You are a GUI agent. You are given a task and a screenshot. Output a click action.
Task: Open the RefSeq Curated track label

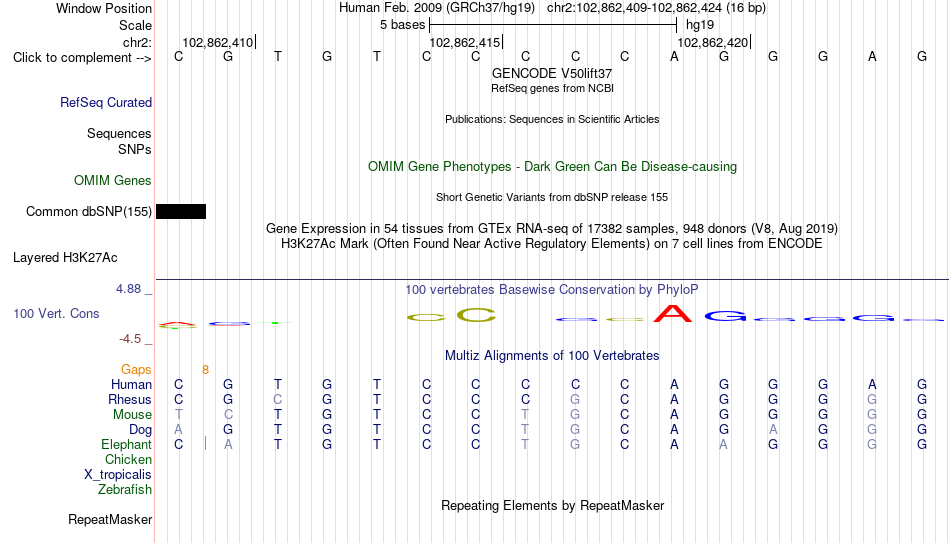[106, 102]
